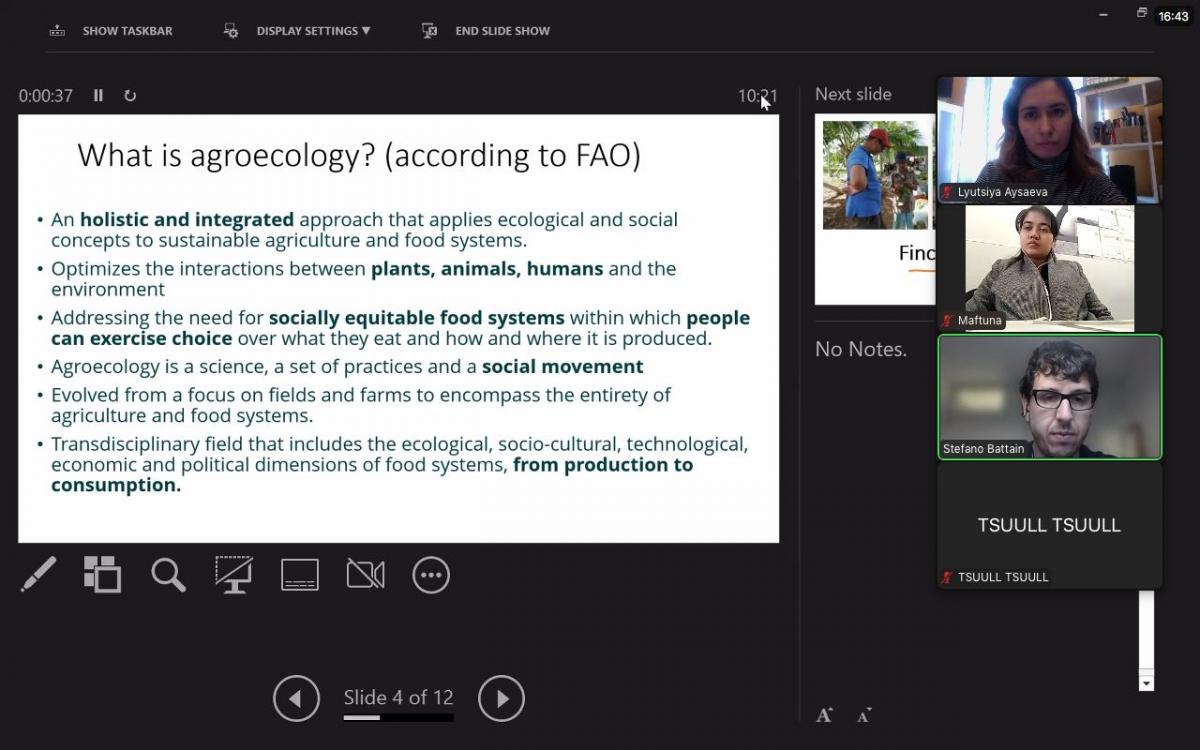Expand the Display Settings dropdown

[312, 31]
